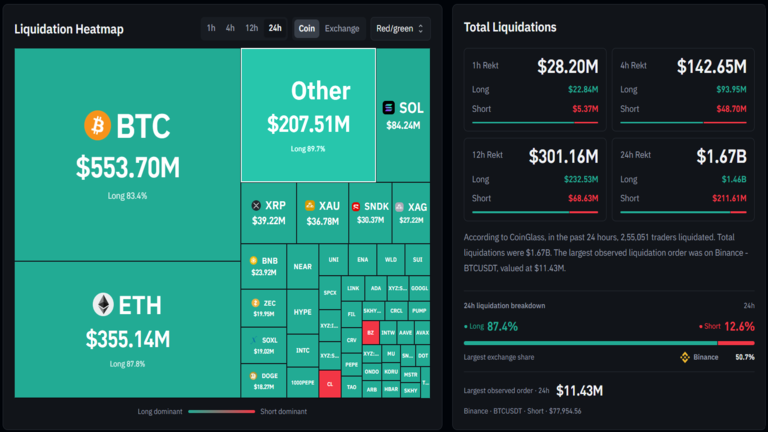Click the MU heatmap tile

(390, 354)
